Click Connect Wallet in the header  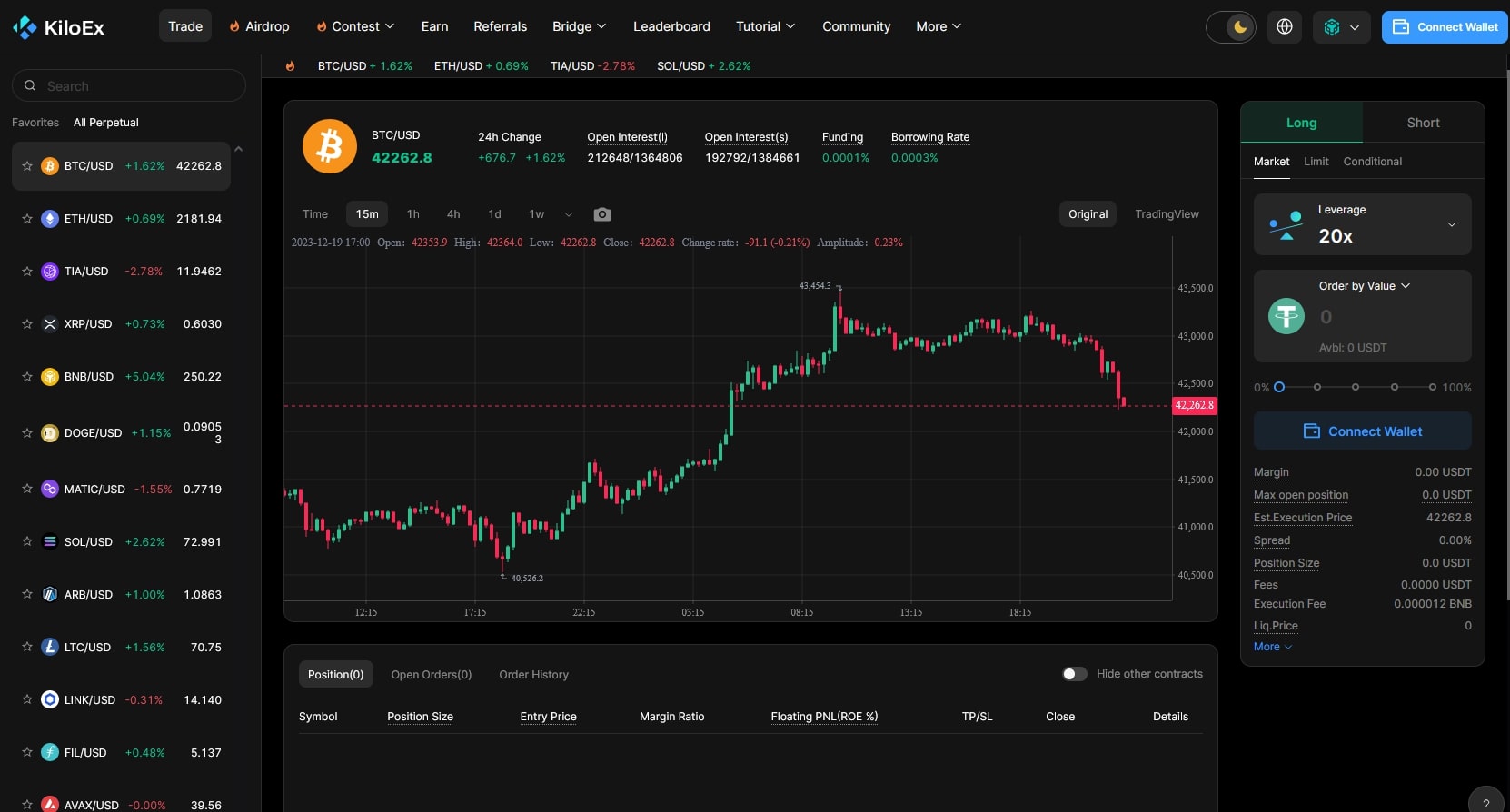pyautogui.click(x=1445, y=27)
